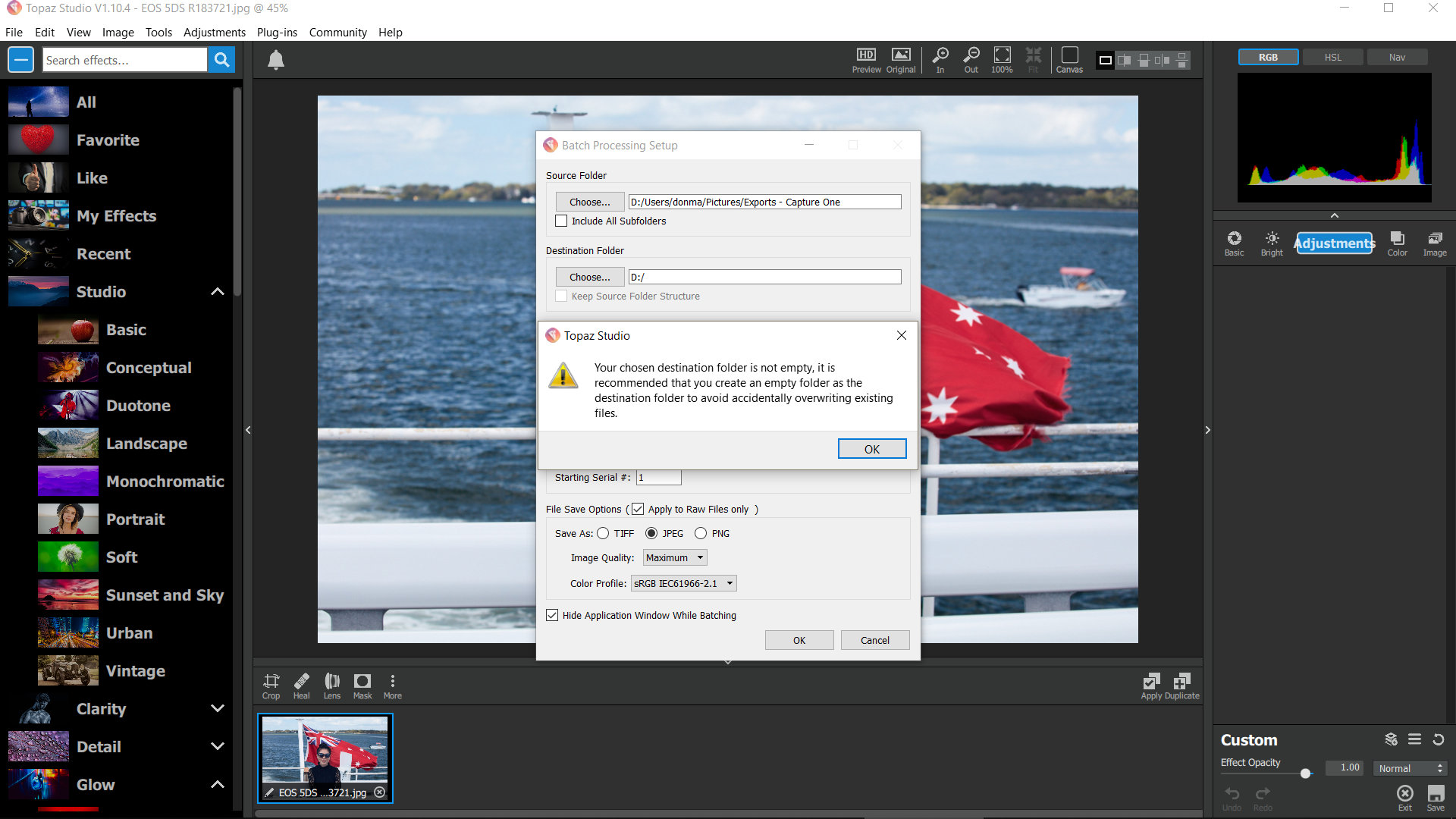Open the Lens correction tool
The height and width of the screenshot is (819, 1456).
(x=332, y=686)
